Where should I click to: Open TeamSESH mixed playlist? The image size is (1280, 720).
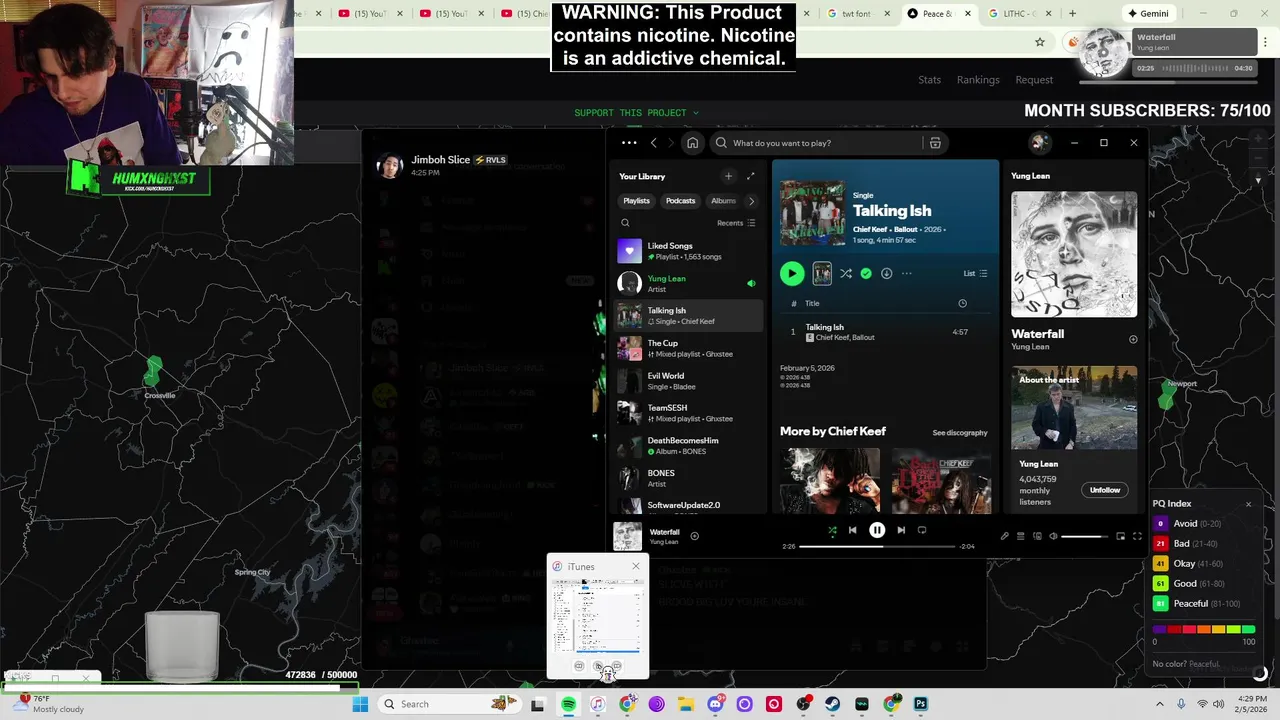pyautogui.click(x=688, y=413)
